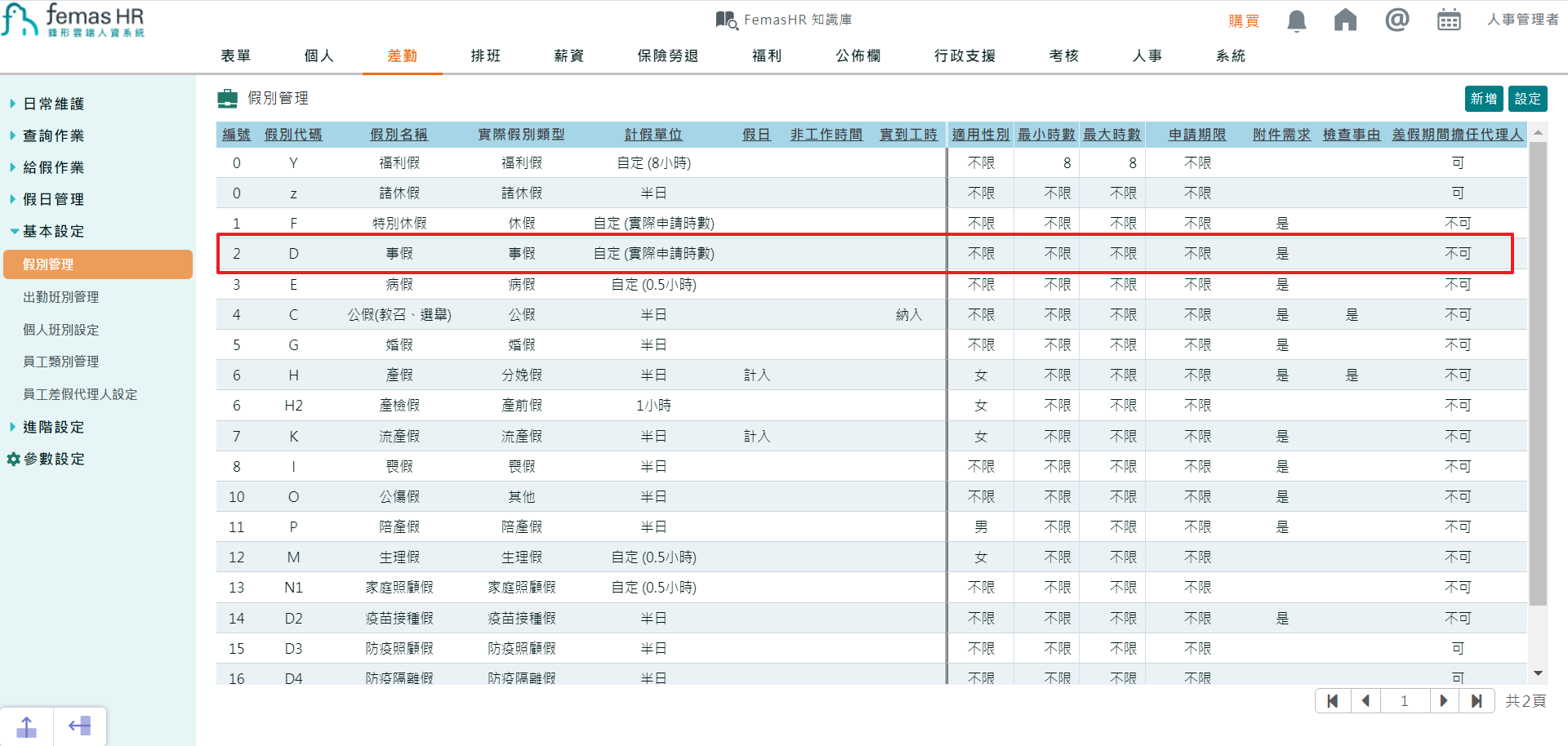1568x746 pixels.
Task: Open the calendar icon near the top right
Action: tap(1449, 20)
